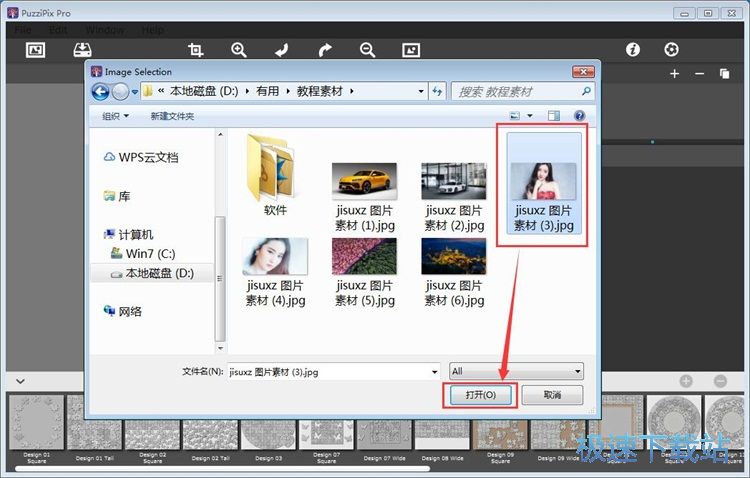Click the zoom out magnifier icon
750x478 pixels.
click(367, 49)
